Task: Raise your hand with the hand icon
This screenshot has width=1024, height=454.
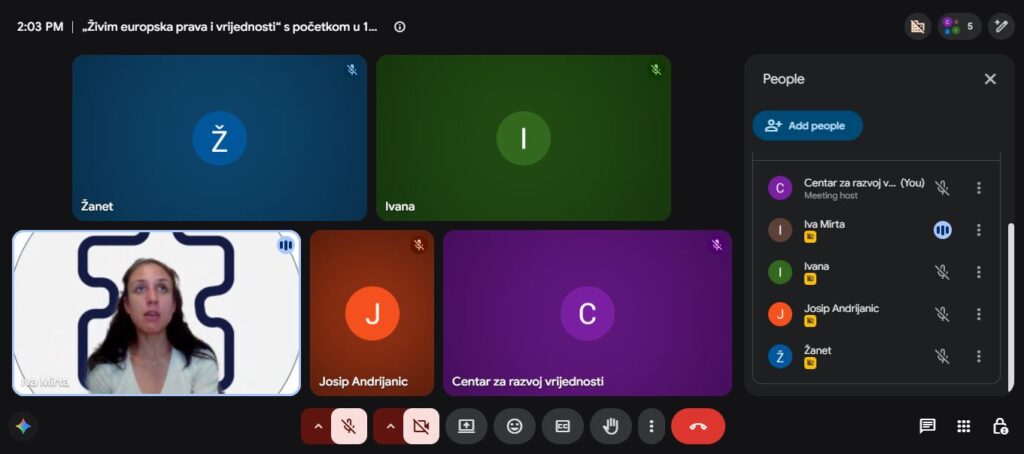Action: click(x=611, y=427)
